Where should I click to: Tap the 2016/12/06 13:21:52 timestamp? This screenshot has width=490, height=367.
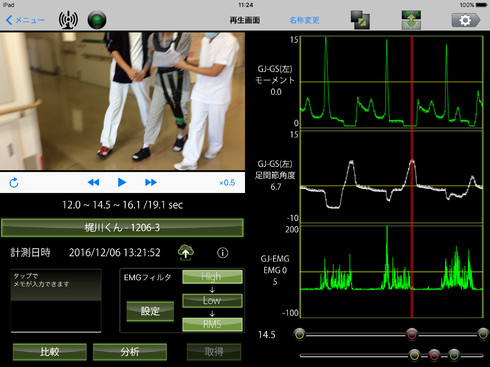115,253
